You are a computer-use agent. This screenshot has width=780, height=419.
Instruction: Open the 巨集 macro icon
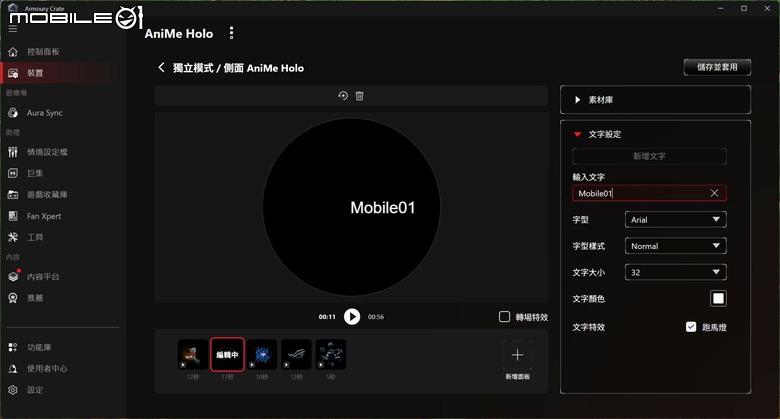[13, 173]
